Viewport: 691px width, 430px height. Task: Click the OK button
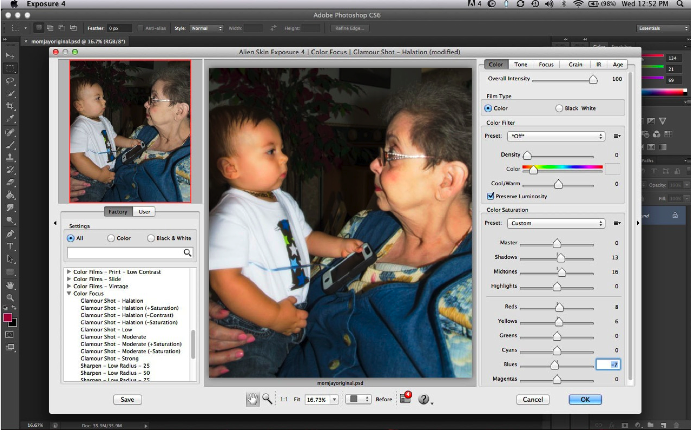tap(585, 400)
